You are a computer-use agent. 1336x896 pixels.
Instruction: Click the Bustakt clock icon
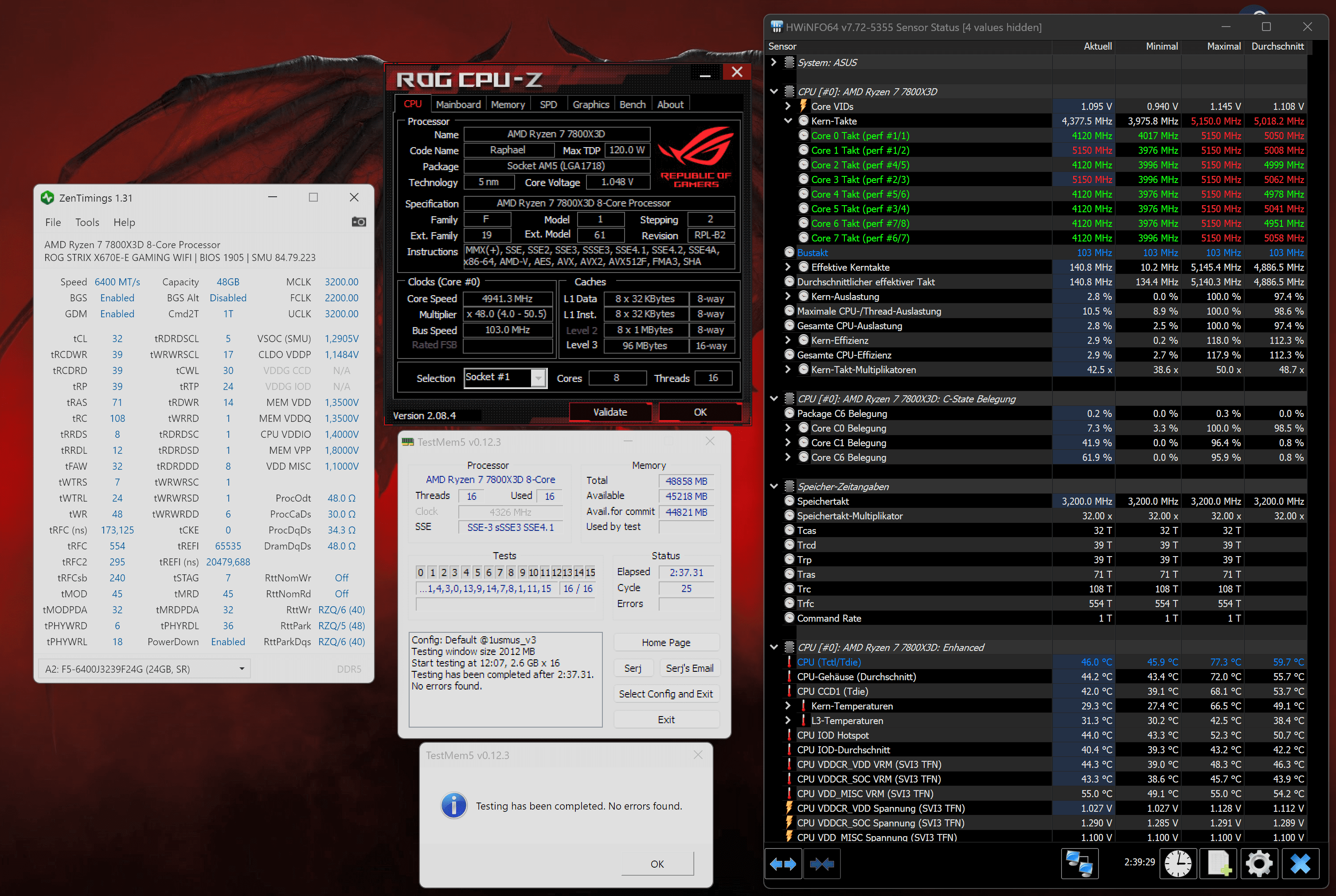789,252
